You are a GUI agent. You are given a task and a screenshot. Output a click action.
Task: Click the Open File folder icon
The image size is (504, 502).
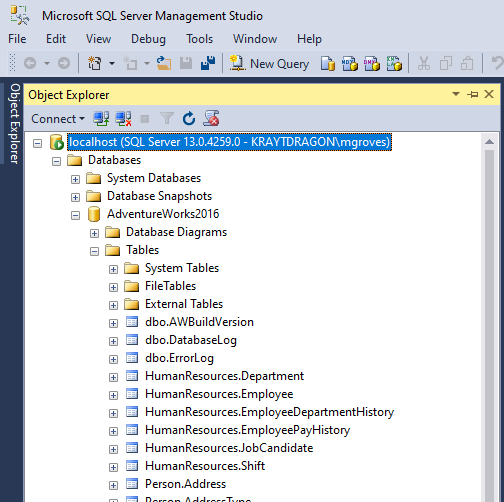coord(164,63)
